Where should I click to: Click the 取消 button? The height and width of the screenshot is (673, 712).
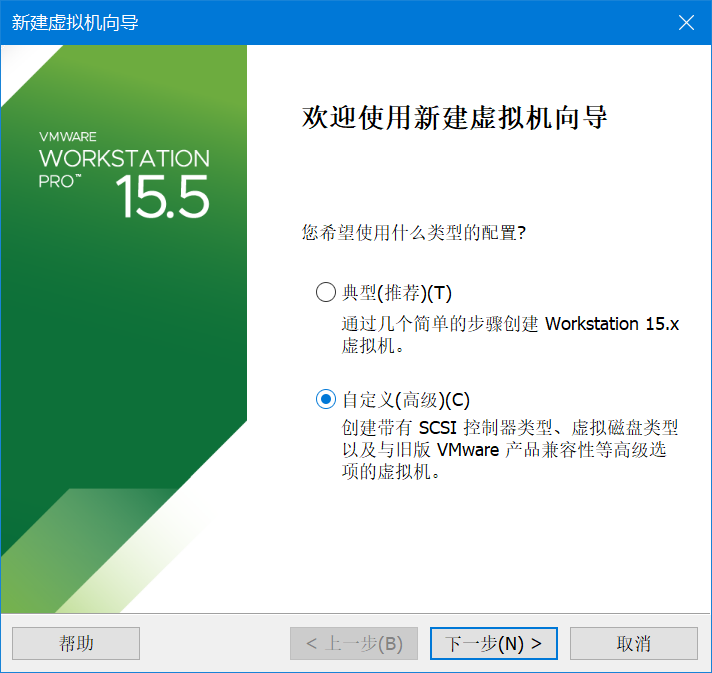click(633, 643)
